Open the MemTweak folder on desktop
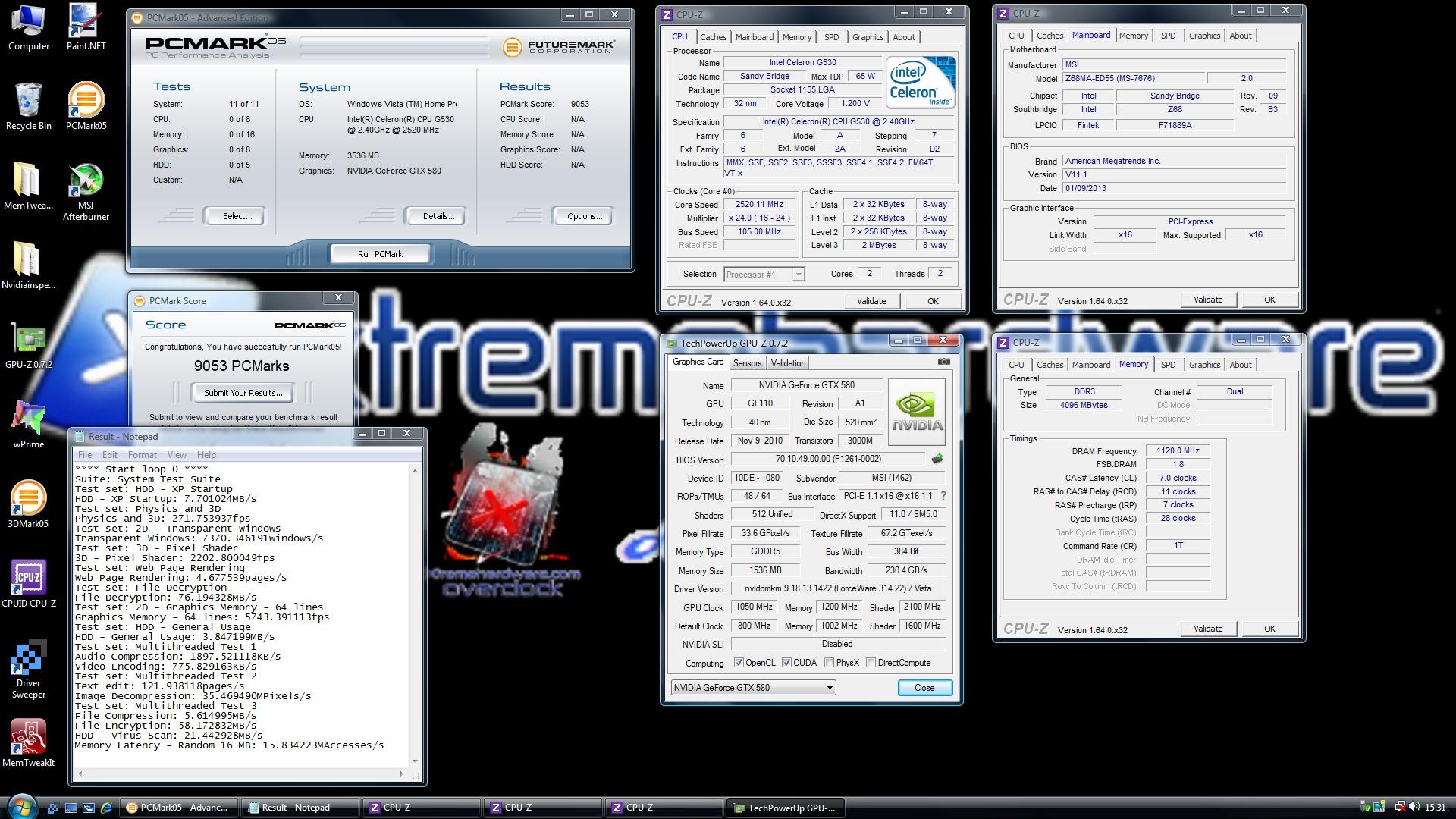The height and width of the screenshot is (819, 1456). (x=29, y=186)
